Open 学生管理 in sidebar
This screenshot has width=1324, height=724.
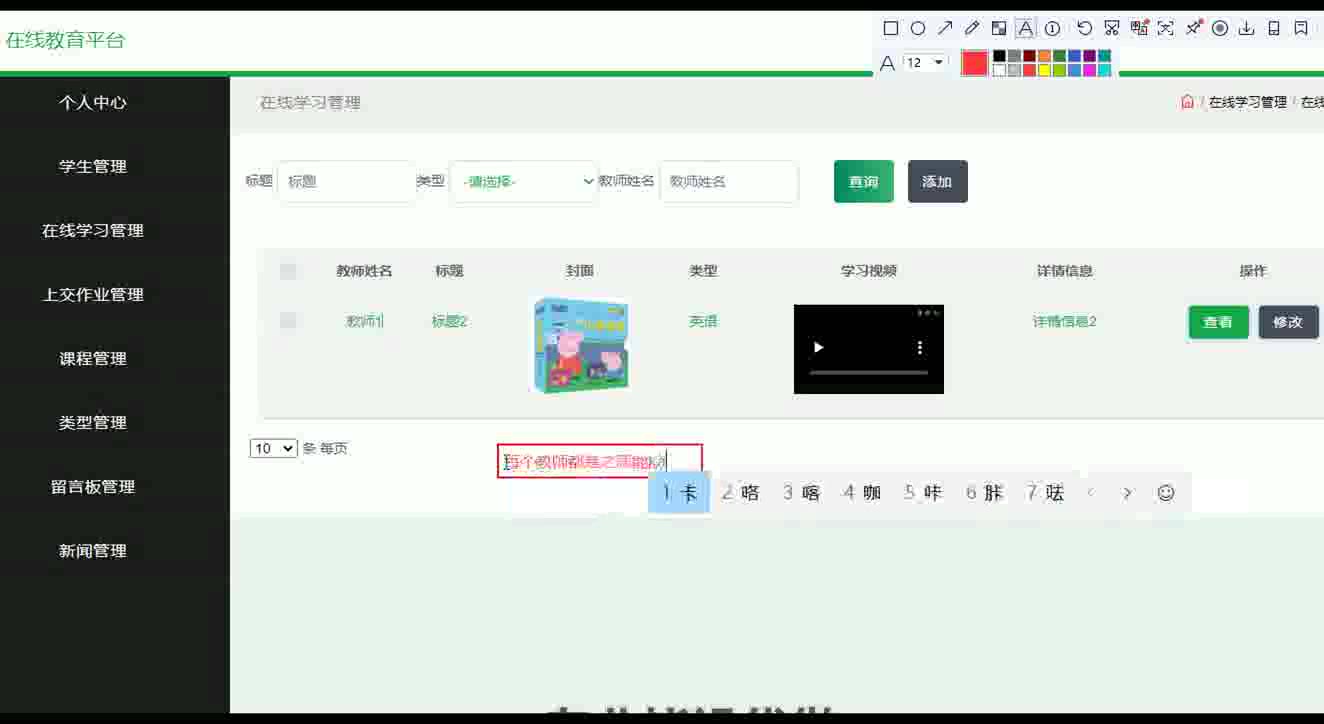pyautogui.click(x=93, y=166)
